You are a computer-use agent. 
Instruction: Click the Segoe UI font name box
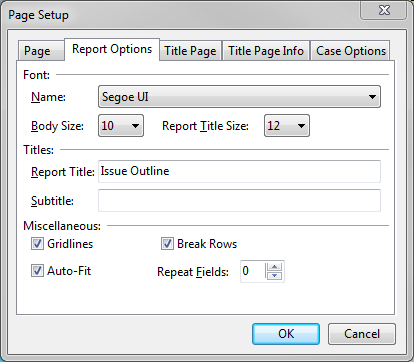(239, 97)
